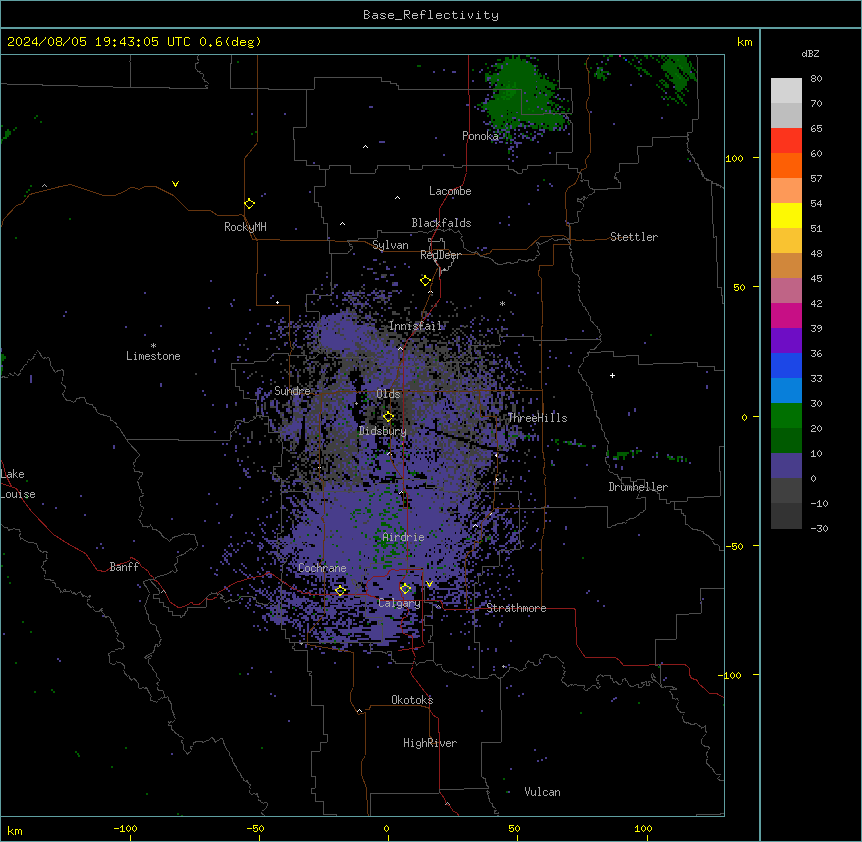The image size is (862, 842).
Task: Click the yellow diamond marker above RockyMH
Action: [x=249, y=204]
